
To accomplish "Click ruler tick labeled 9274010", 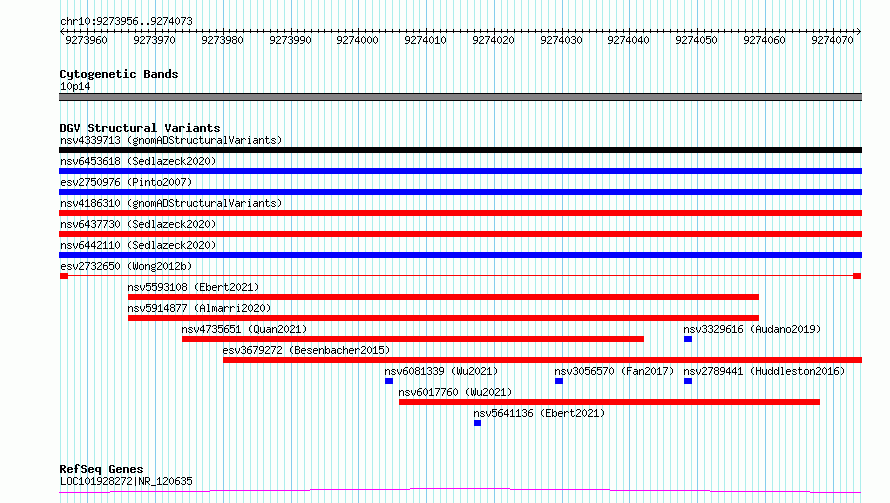I will (426, 40).
